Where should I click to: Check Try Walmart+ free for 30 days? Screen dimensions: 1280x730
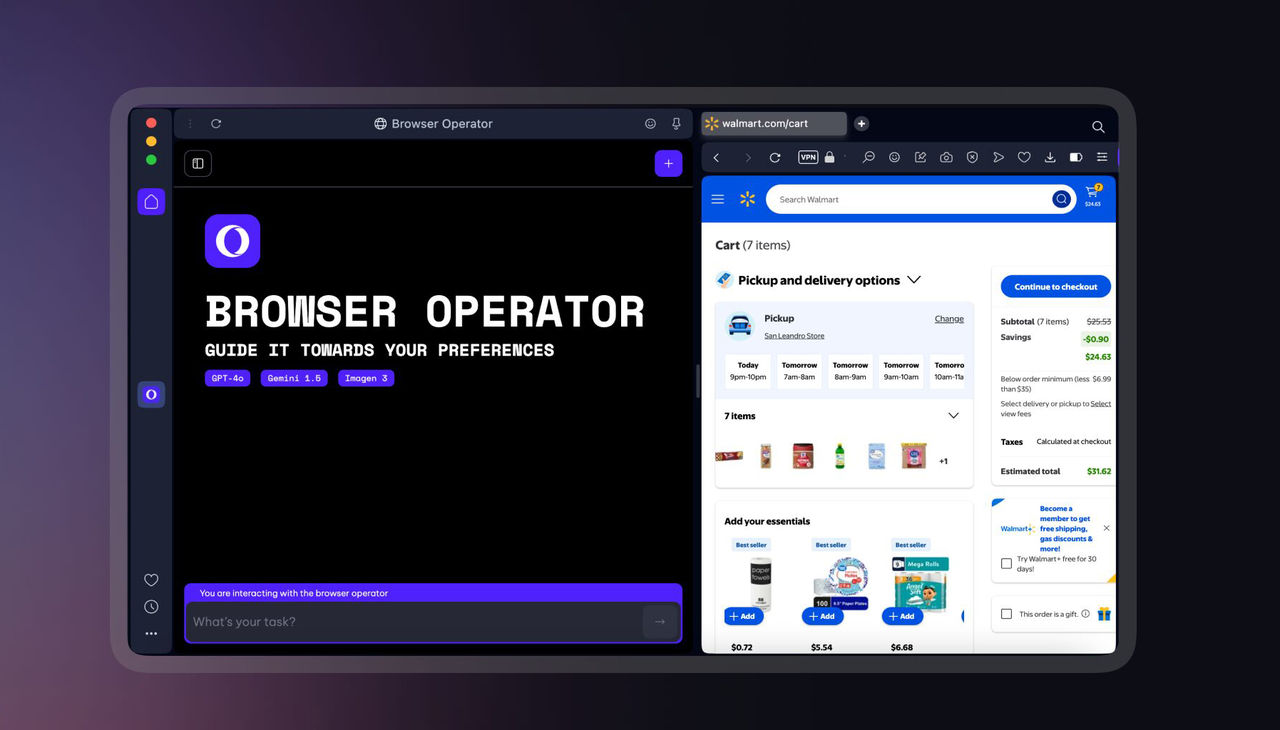1005,563
